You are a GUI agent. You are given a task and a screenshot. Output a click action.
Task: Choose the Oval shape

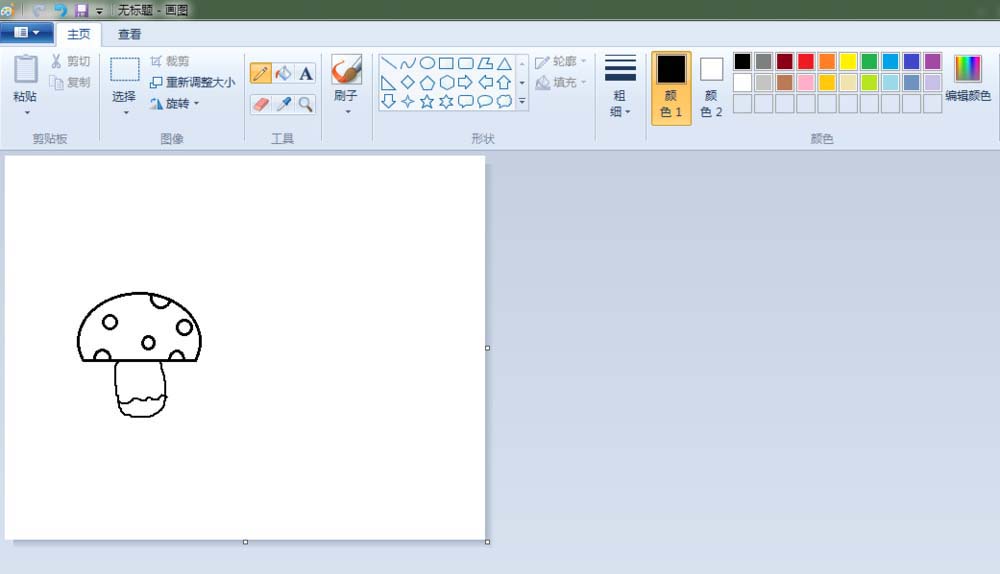(427, 63)
